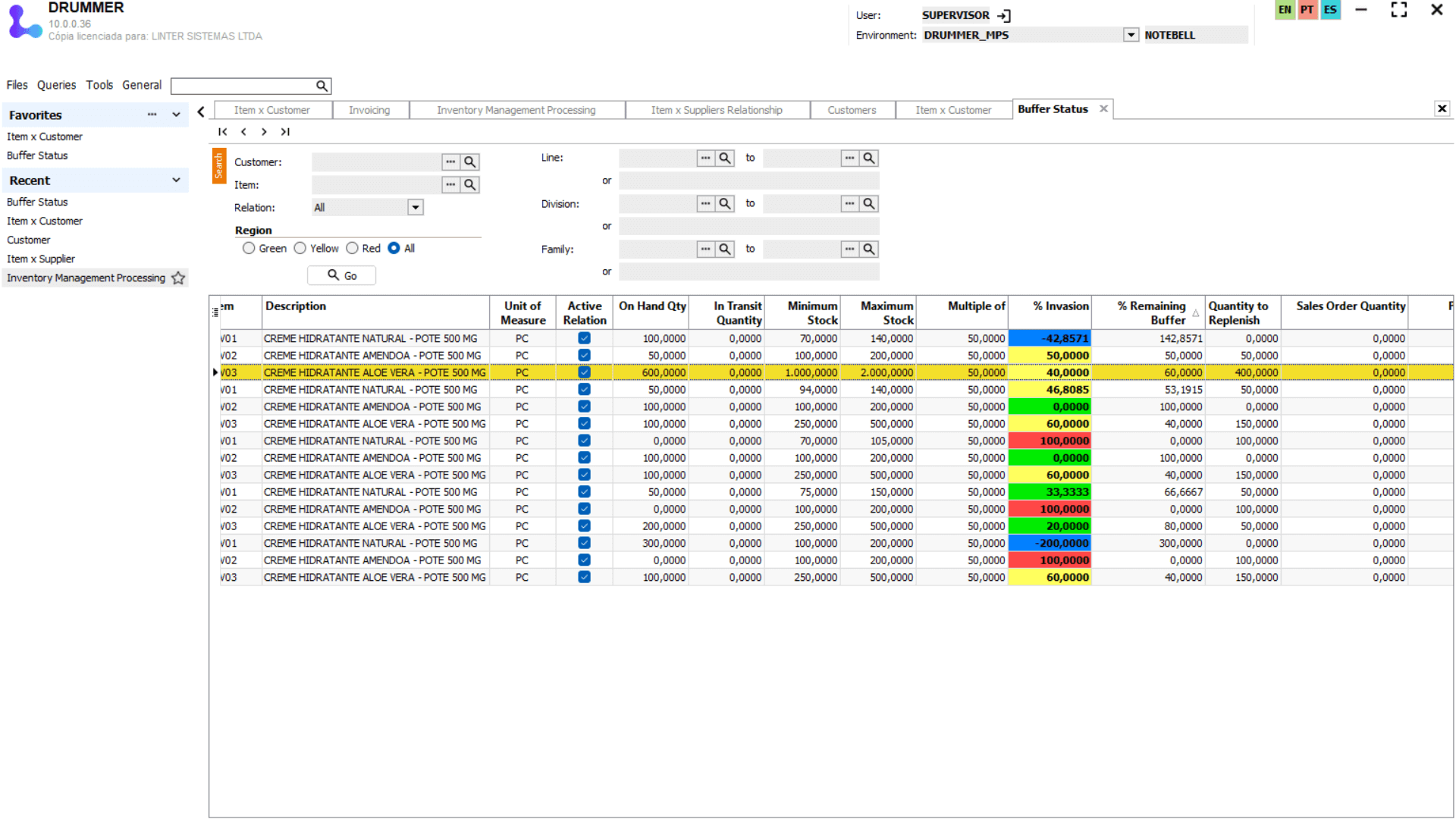Open Item x Supplier from Recent list
This screenshot has width=1456, height=819.
pyautogui.click(x=41, y=259)
